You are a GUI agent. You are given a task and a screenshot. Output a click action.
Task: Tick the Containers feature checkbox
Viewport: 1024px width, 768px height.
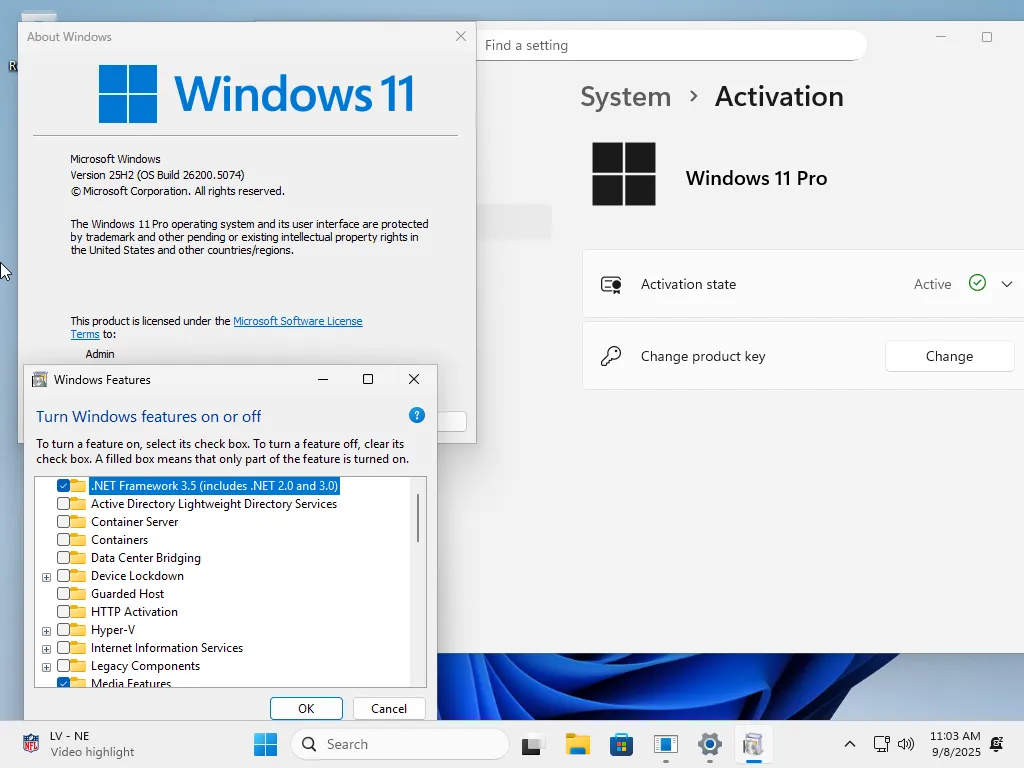pos(63,539)
